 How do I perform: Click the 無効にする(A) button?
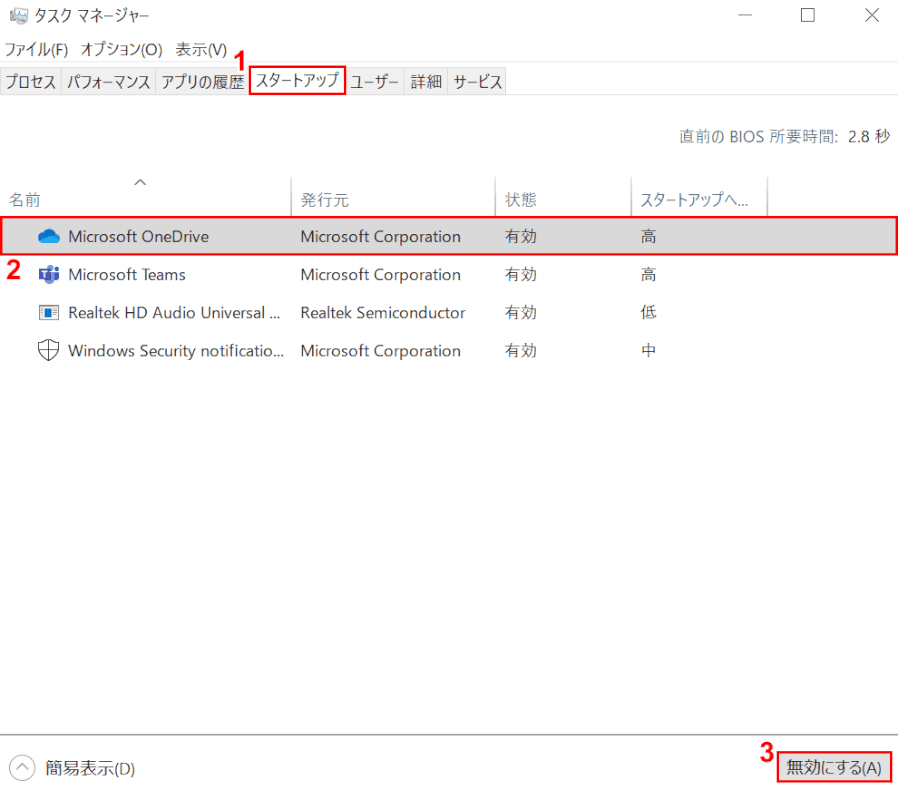tap(834, 767)
